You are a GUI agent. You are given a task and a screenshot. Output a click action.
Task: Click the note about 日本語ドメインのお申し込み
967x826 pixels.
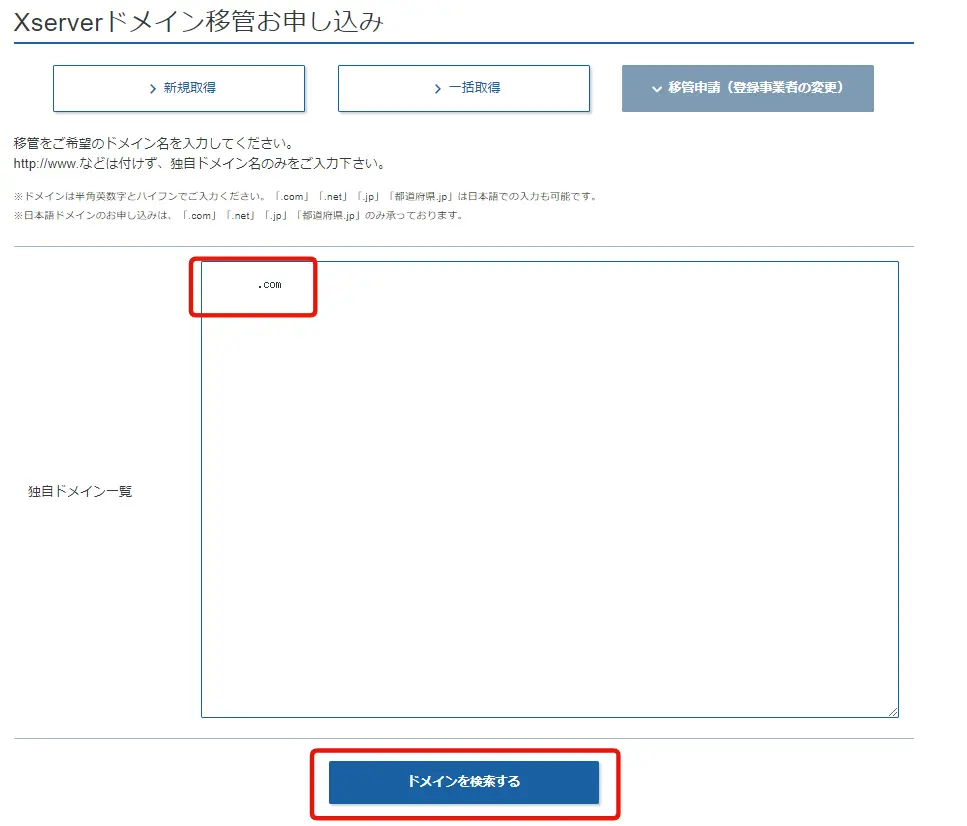pos(238,215)
